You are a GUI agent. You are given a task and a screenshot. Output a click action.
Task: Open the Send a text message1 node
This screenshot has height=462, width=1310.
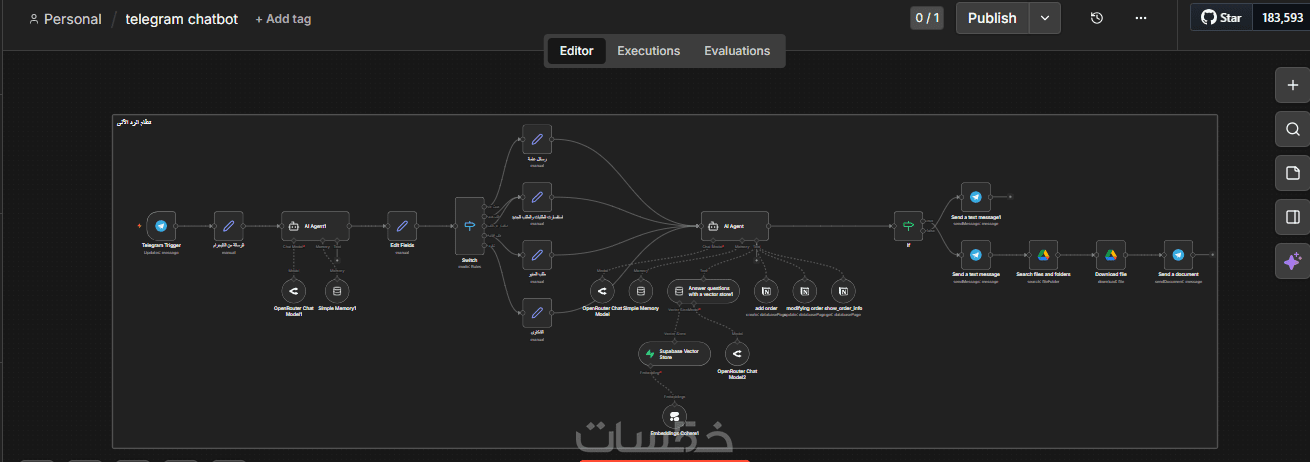coord(975,197)
